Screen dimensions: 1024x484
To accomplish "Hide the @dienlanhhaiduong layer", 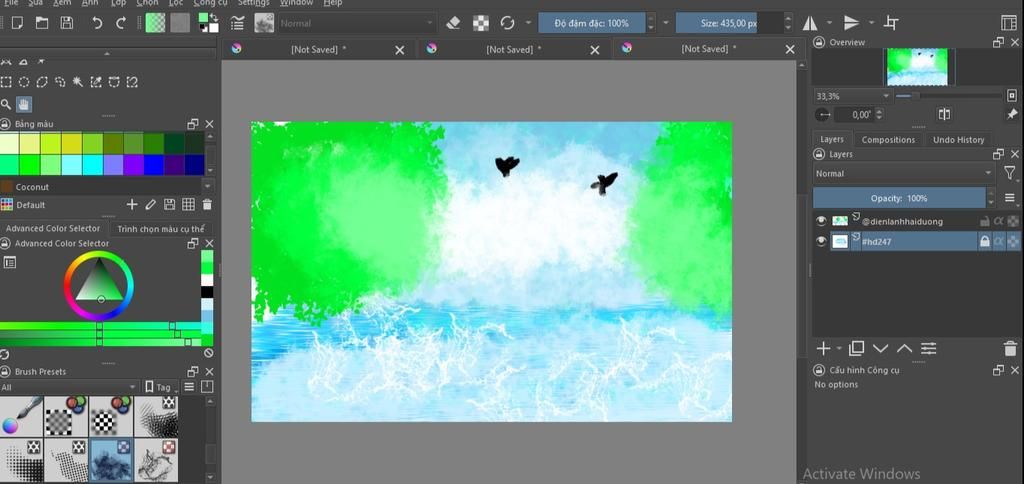I will 822,221.
